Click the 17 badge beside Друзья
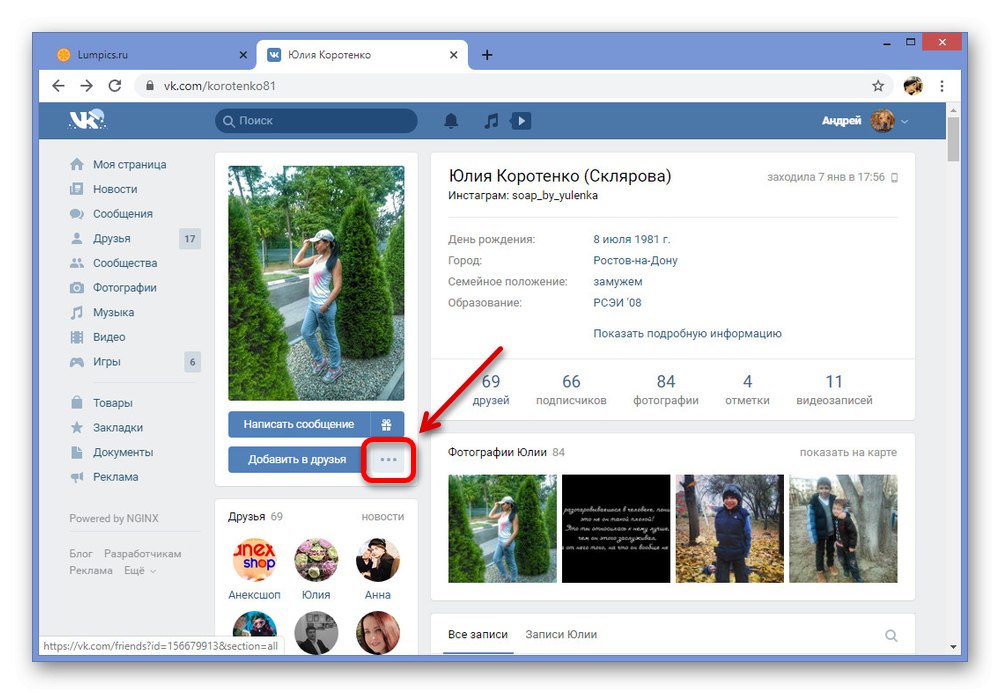Image resolution: width=1000 pixels, height=694 pixels. click(189, 239)
